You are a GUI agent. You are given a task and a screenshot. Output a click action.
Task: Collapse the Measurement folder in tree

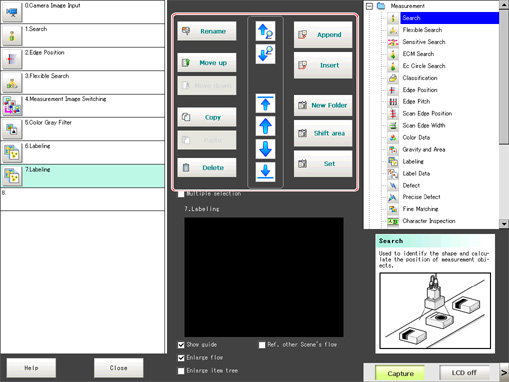(x=369, y=6)
